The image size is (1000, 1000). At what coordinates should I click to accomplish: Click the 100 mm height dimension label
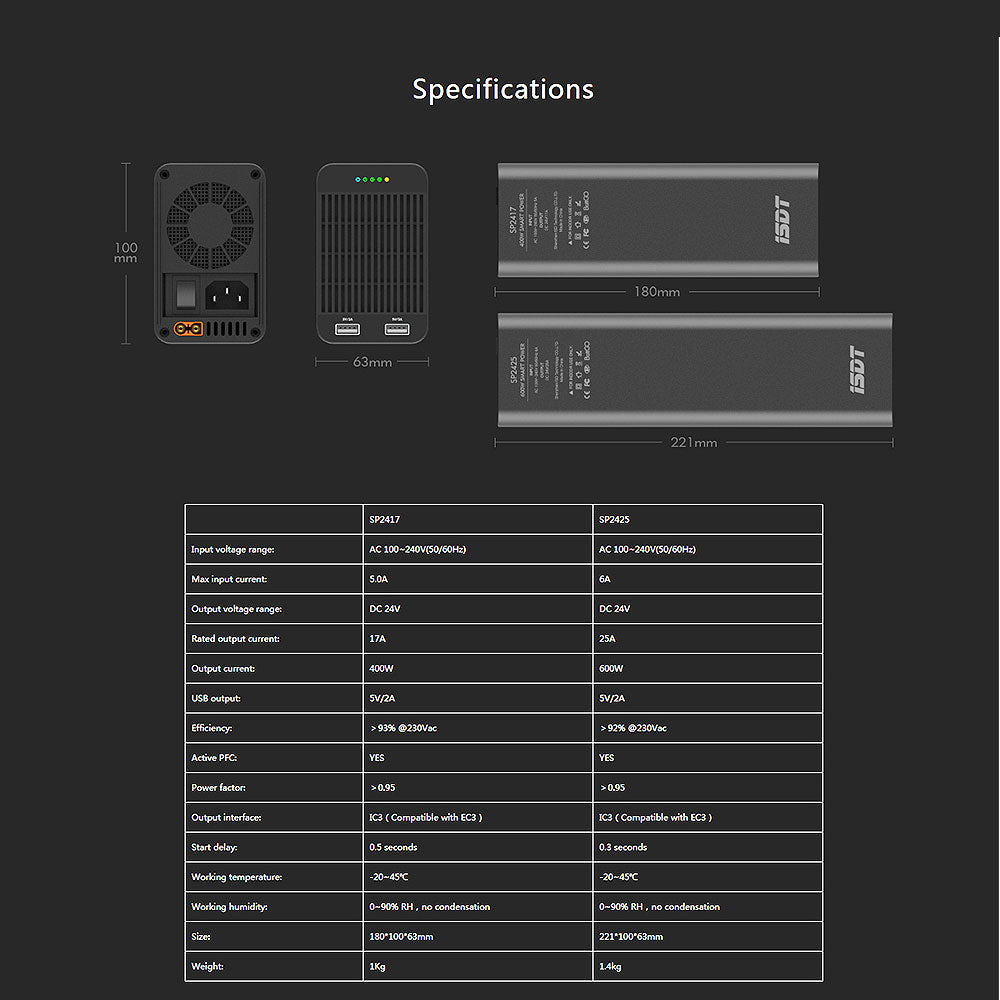(126, 253)
